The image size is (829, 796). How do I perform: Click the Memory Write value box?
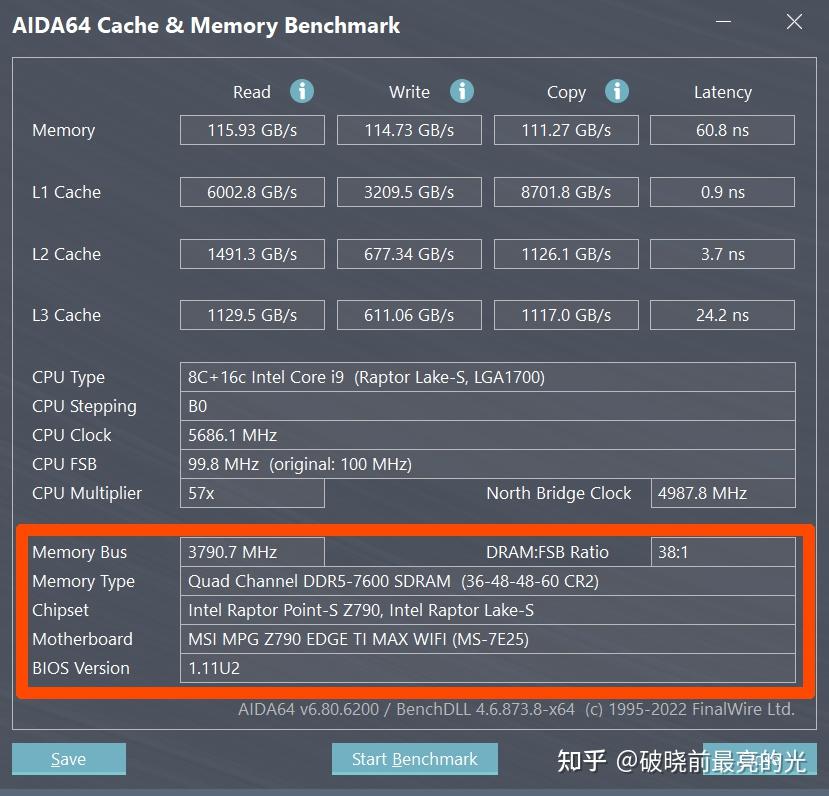pyautogui.click(x=409, y=130)
